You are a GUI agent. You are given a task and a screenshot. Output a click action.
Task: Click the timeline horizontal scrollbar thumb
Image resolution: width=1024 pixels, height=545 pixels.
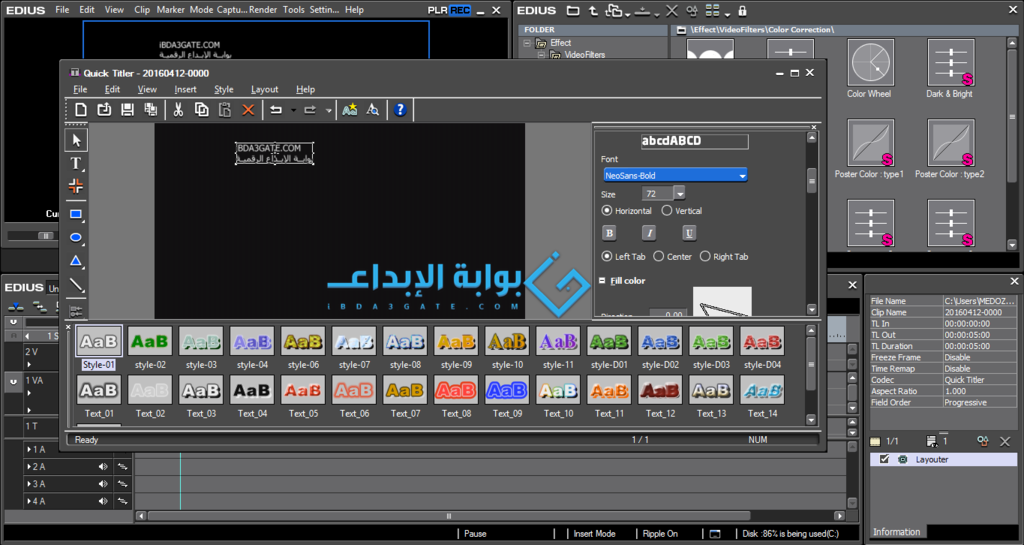(x=448, y=516)
